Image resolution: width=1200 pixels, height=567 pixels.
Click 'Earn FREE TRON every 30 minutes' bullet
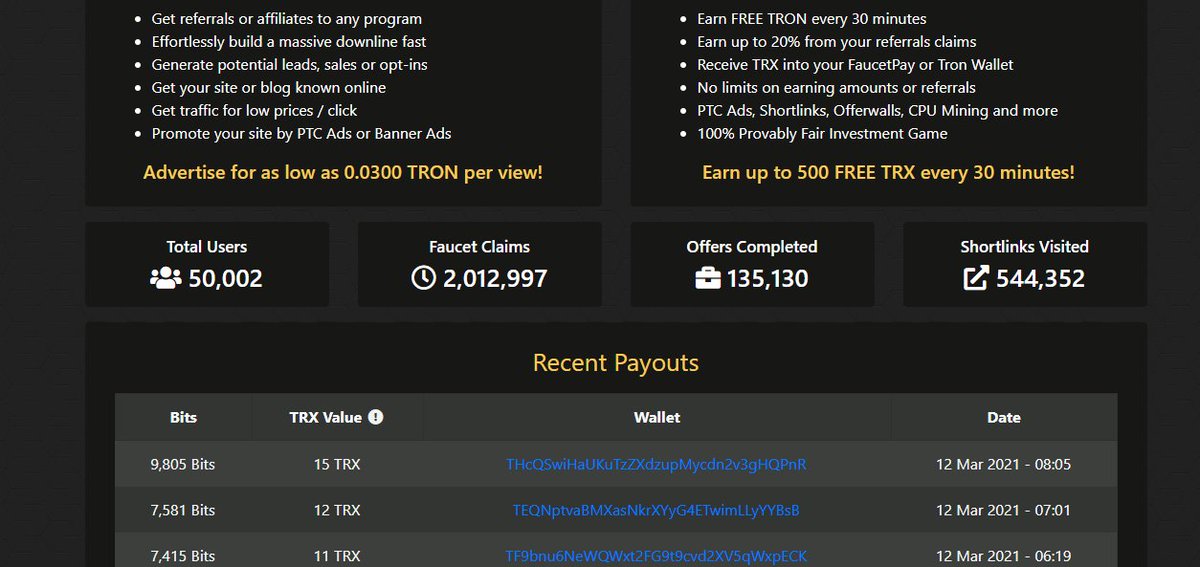[x=812, y=19]
